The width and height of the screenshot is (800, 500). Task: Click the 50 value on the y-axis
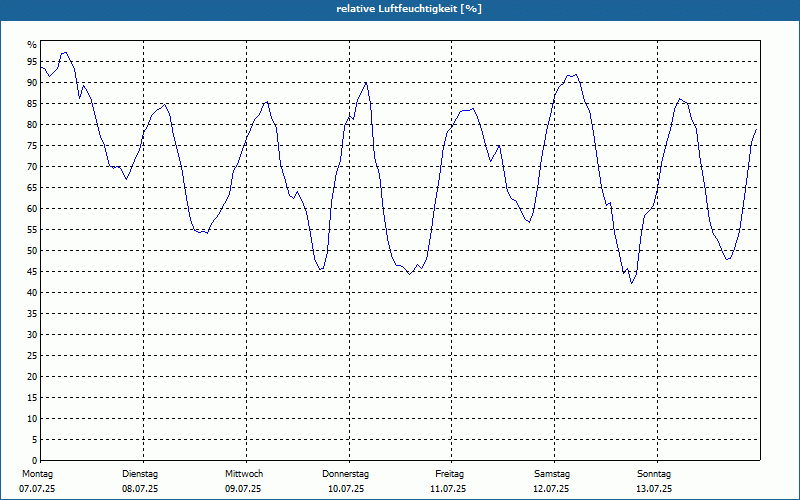tap(32, 251)
